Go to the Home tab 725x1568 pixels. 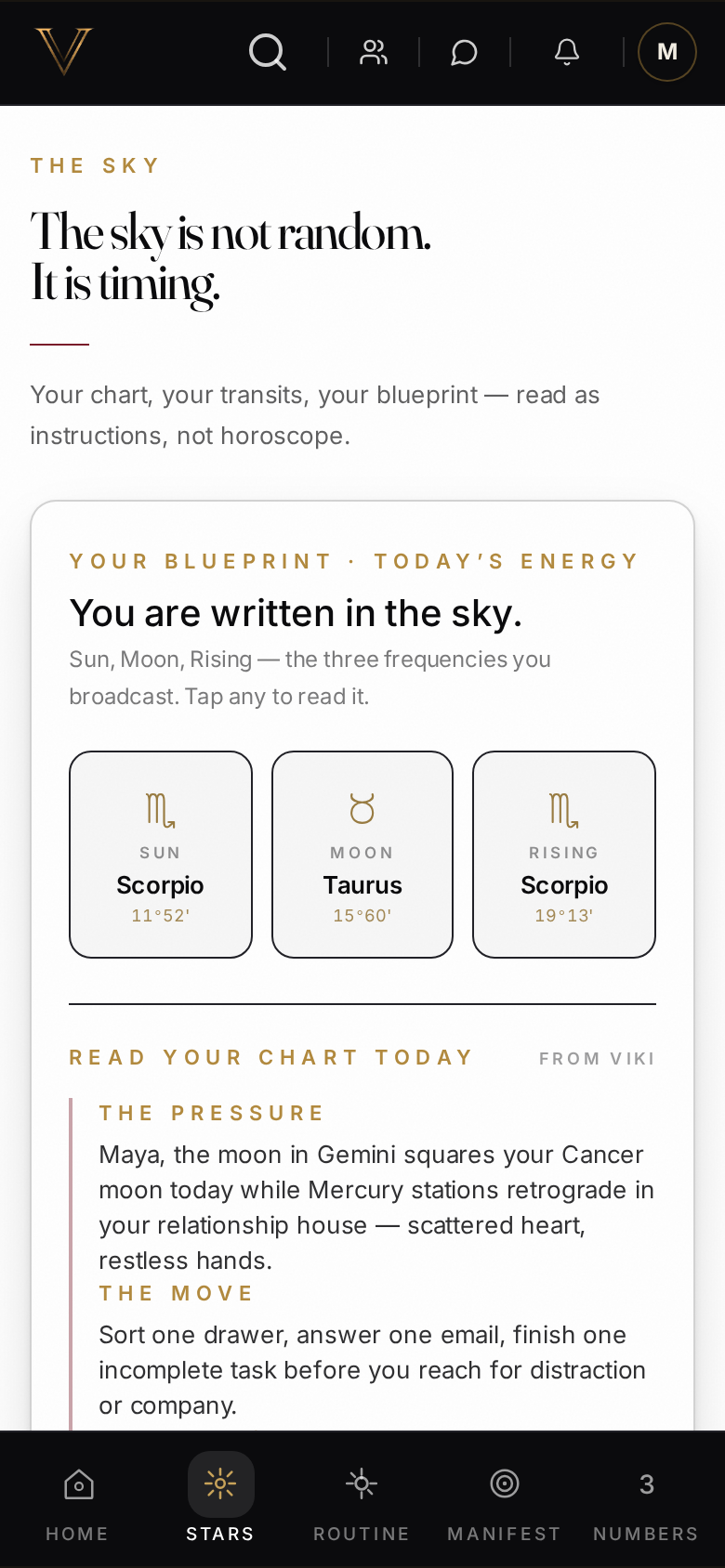pos(78,1499)
